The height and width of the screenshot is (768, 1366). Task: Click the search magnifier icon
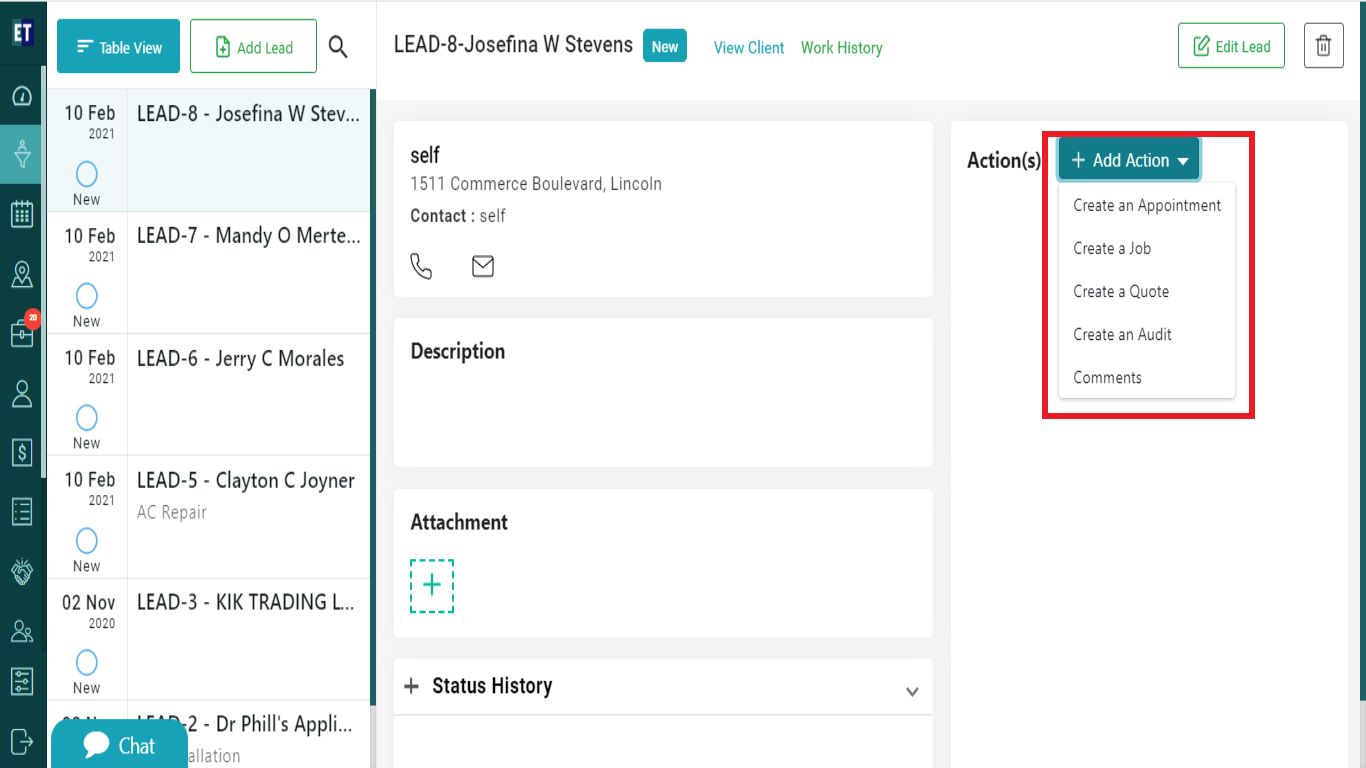tap(338, 47)
